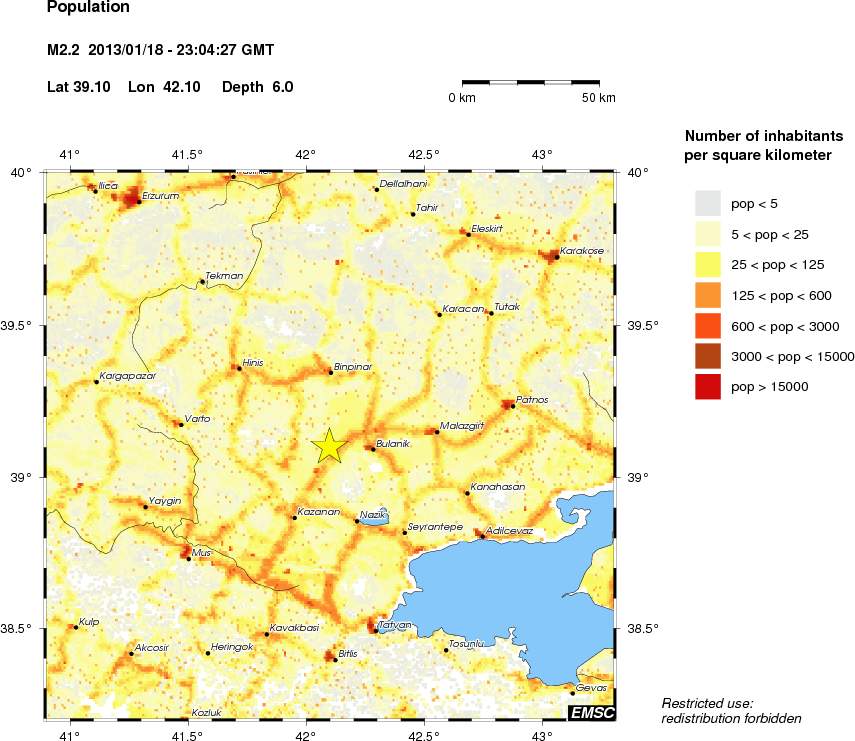Select the 'Population' map title tab
Screen dimensions: 855x741
coord(88,8)
